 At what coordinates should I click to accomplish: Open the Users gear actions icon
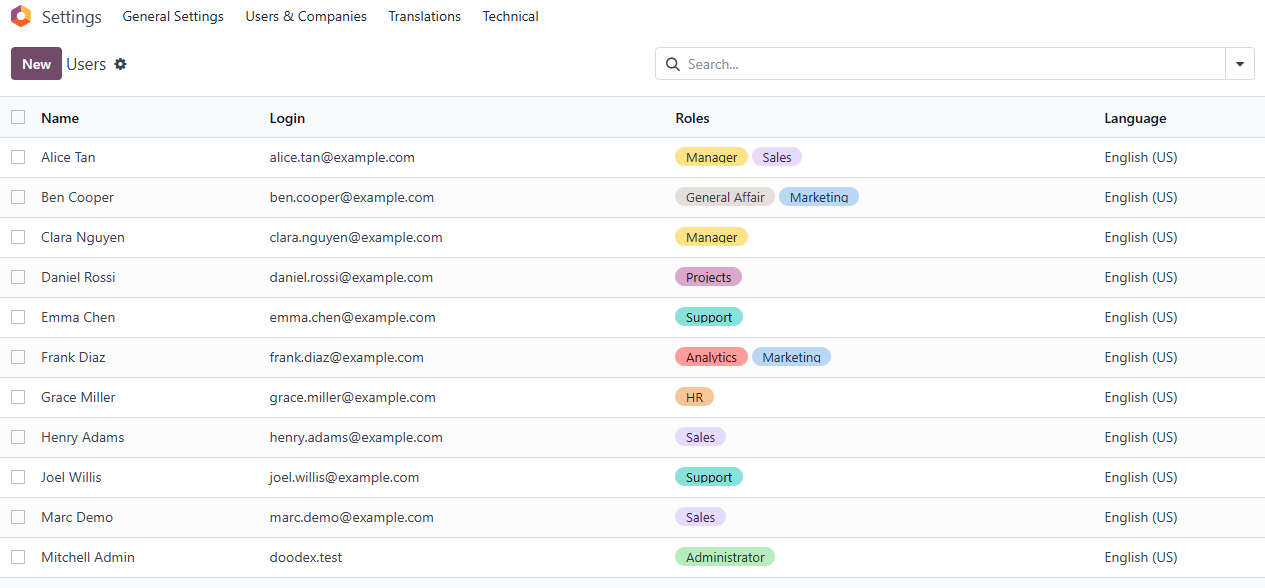pos(120,64)
